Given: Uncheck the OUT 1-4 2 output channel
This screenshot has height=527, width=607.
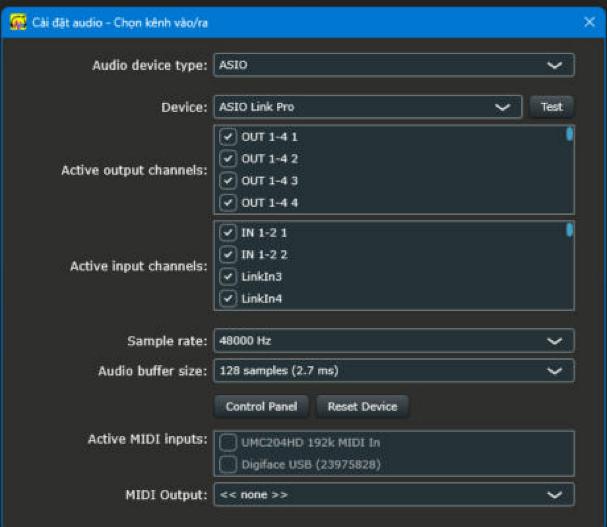Looking at the screenshot, I should pyautogui.click(x=228, y=159).
